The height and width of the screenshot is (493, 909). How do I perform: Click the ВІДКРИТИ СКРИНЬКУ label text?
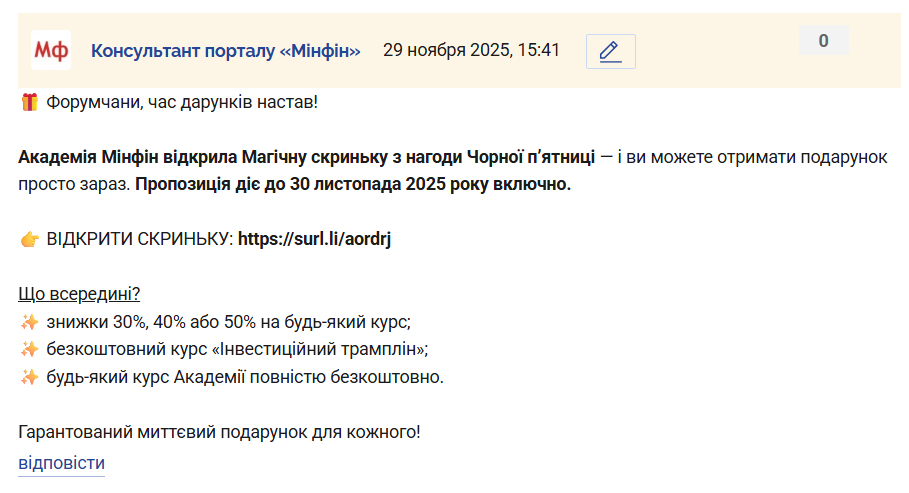[x=139, y=240]
